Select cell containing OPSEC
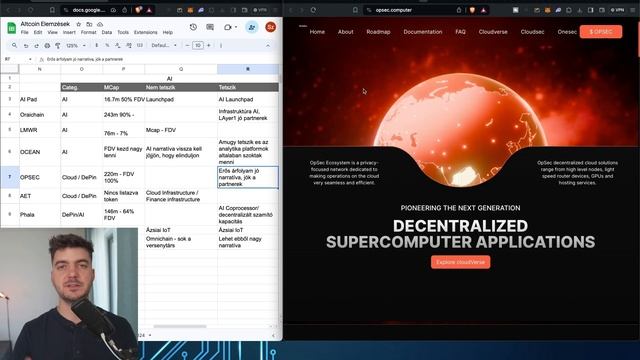The width and height of the screenshot is (640, 360). pyautogui.click(x=40, y=178)
